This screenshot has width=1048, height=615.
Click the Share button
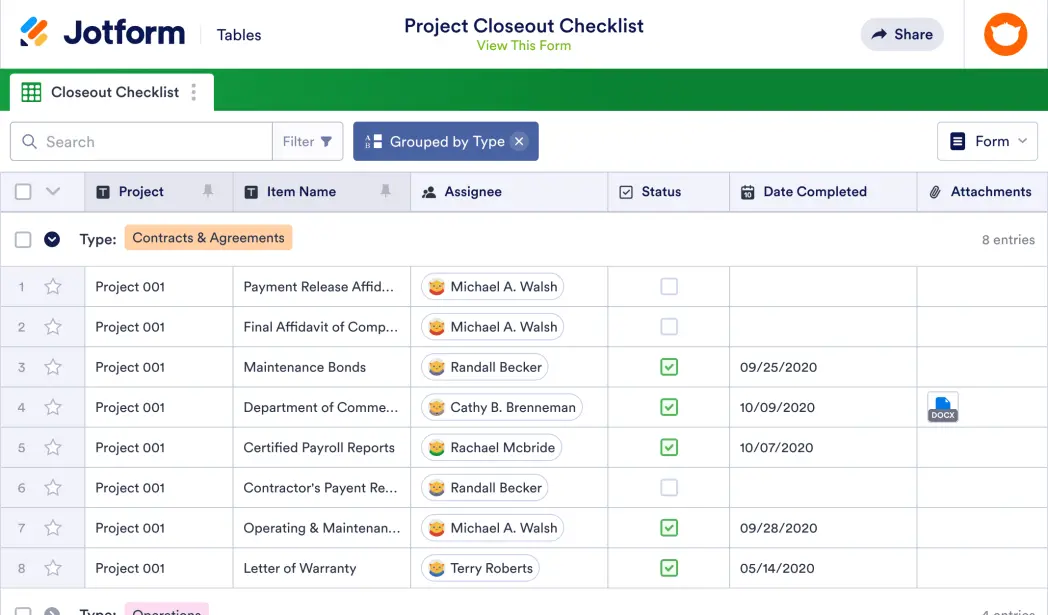click(901, 34)
